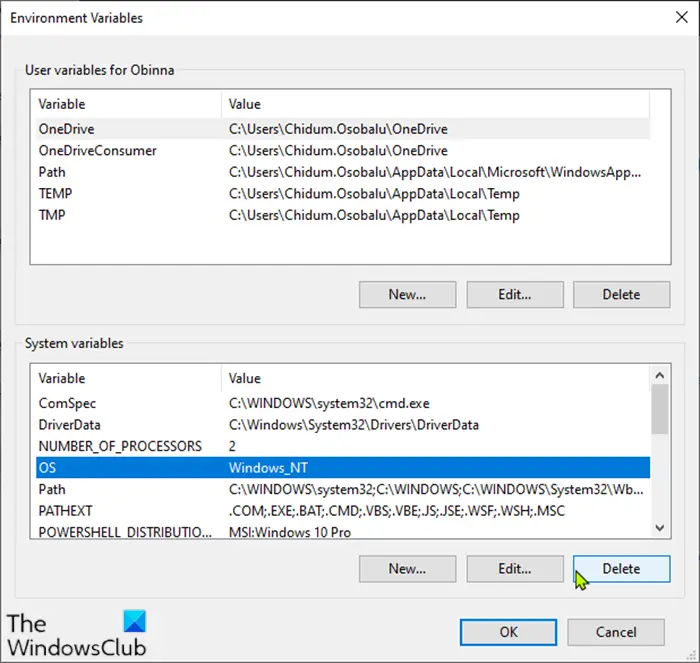
Task: Close the Environment Variables window
Action: pos(682,17)
